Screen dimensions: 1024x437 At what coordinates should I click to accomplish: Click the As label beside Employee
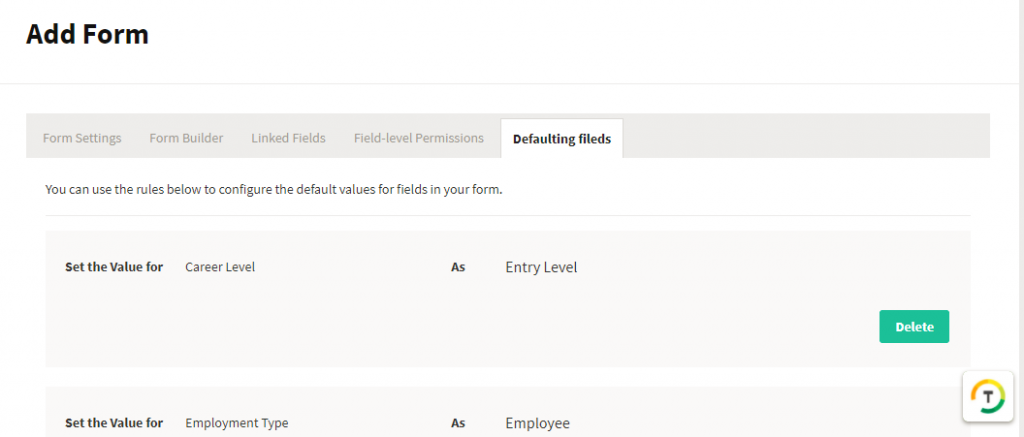[458, 423]
